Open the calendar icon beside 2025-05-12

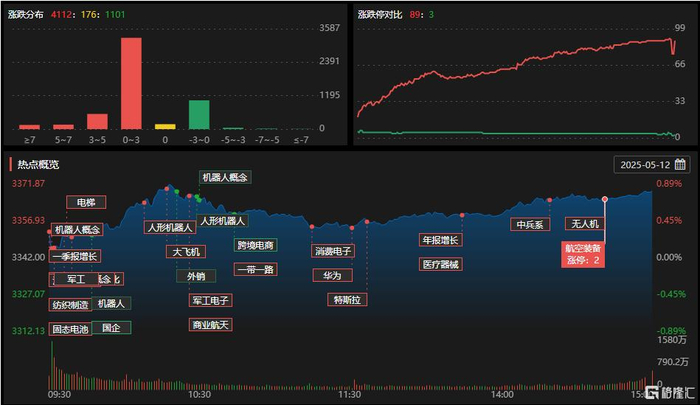click(x=680, y=164)
